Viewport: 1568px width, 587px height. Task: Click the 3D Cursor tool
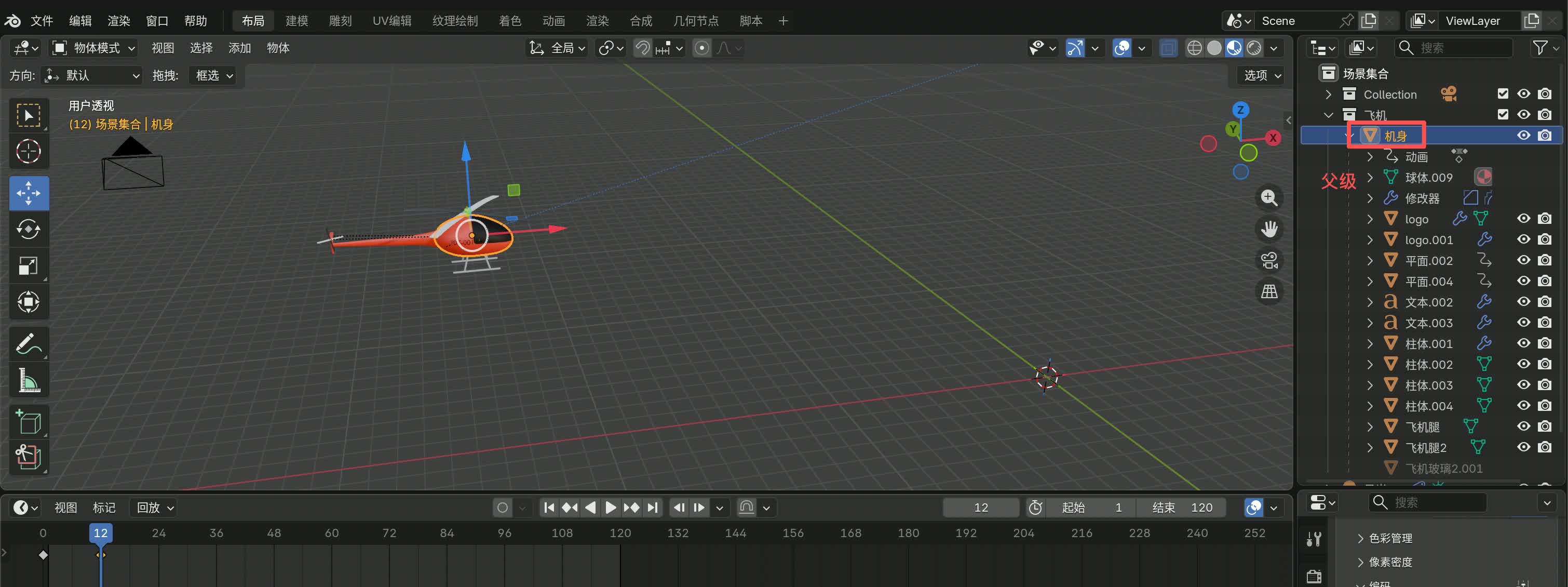point(29,152)
